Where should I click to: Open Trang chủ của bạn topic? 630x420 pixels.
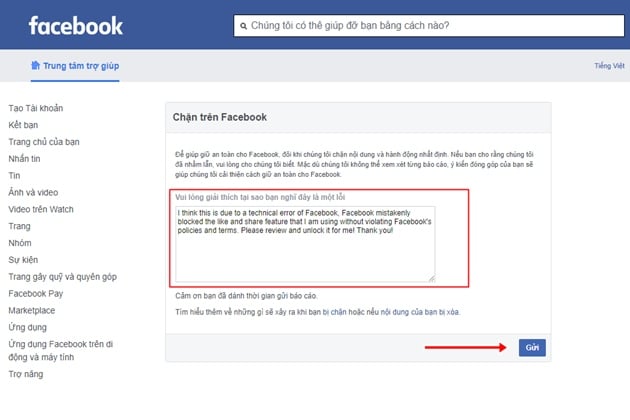[44, 142]
